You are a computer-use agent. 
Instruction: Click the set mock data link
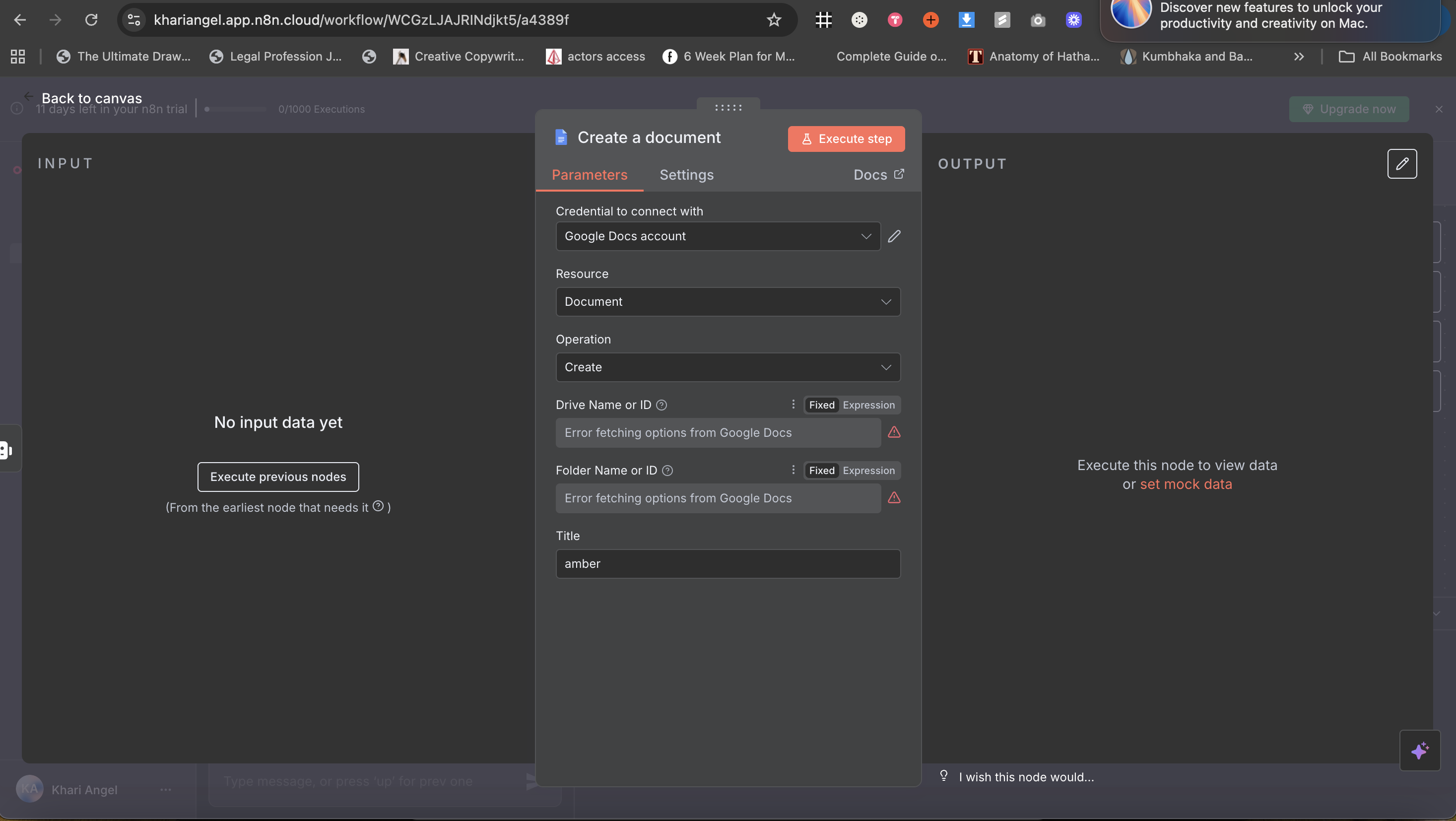pos(1185,484)
